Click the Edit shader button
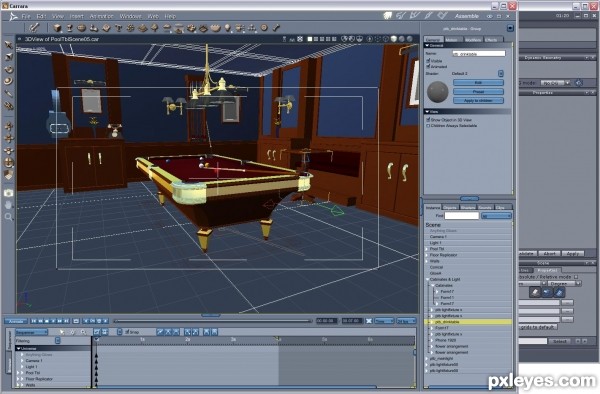Image resolution: width=600 pixels, height=394 pixels. (478, 83)
